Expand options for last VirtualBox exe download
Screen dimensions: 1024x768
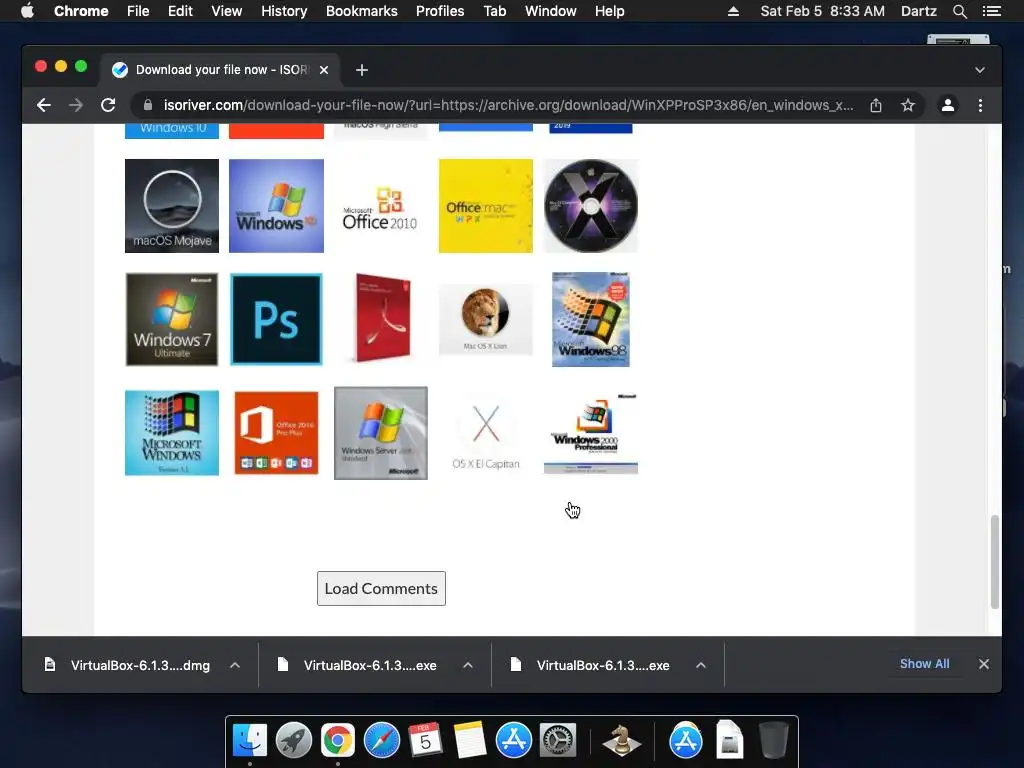(x=701, y=665)
